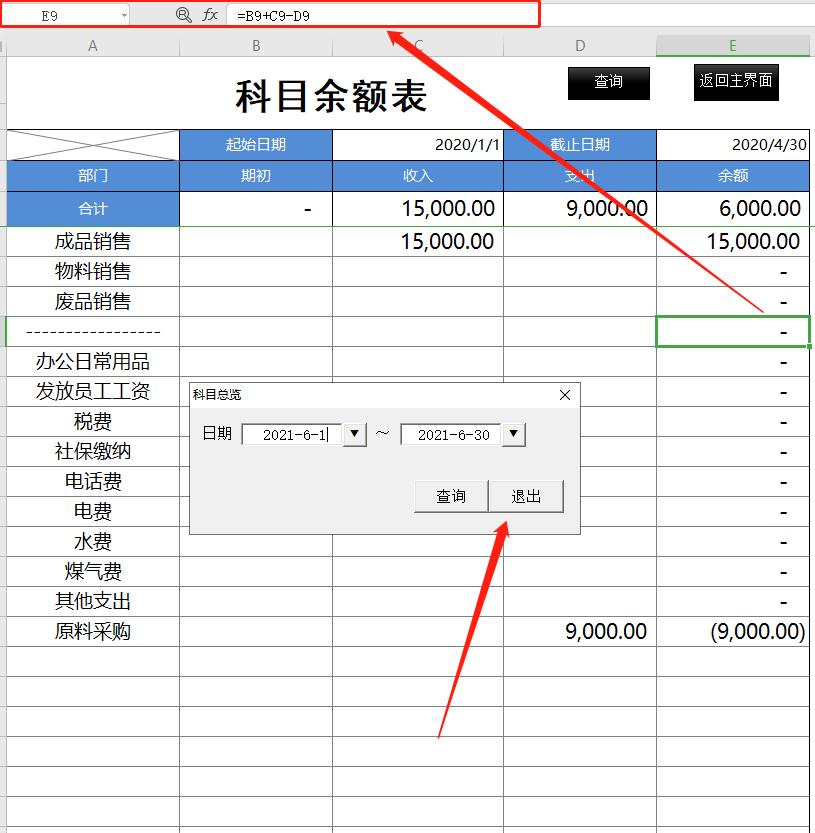
Task: Select the 截止日期 header cell
Action: (x=580, y=145)
